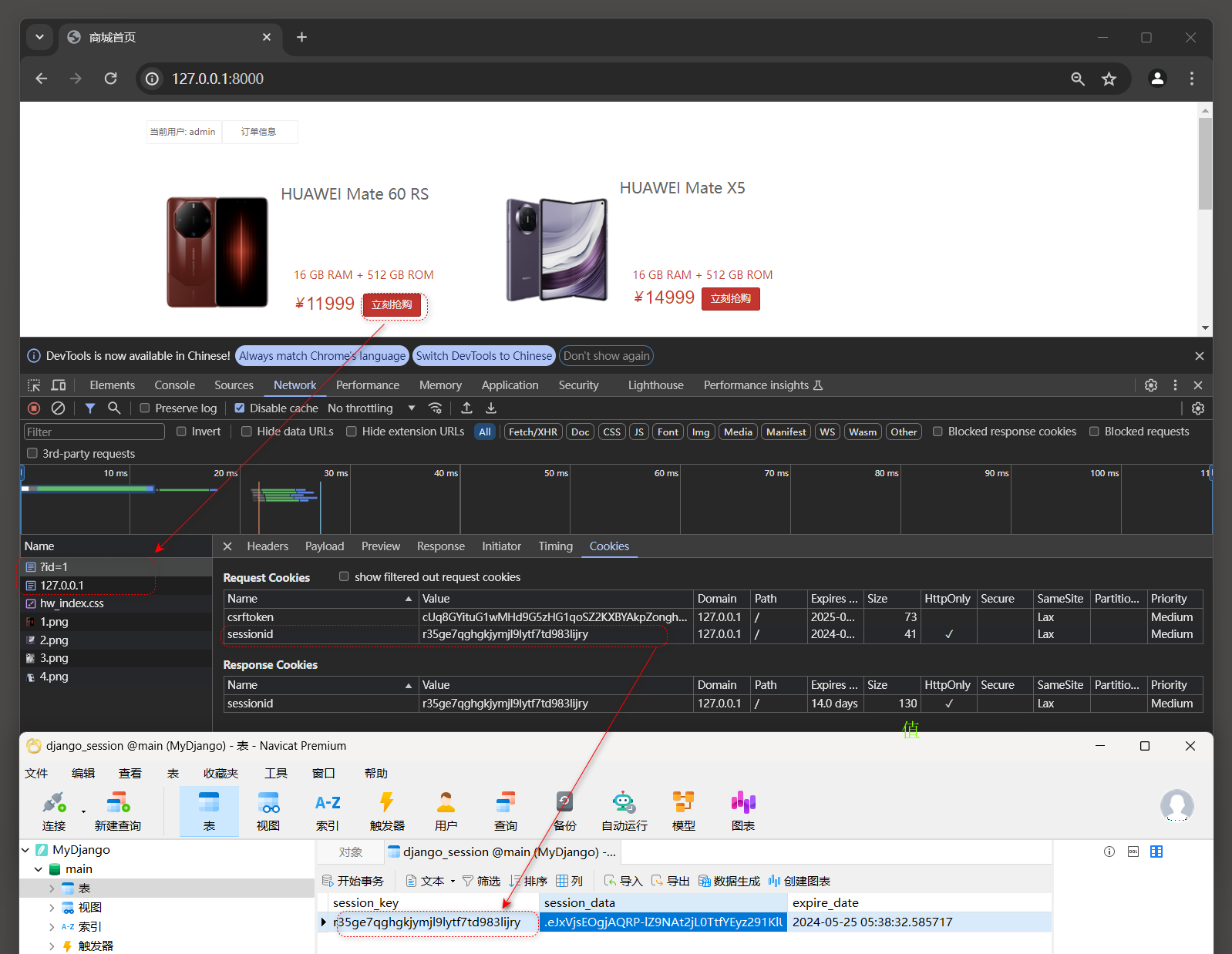
Task: Toggle Invert filter checkbox
Action: pyautogui.click(x=181, y=432)
